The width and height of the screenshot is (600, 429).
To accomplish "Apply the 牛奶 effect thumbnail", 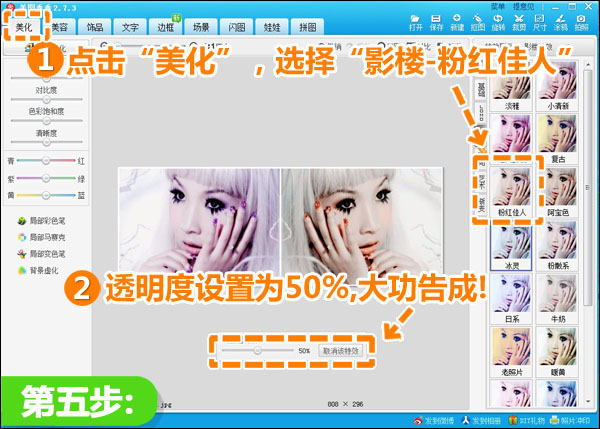I will point(557,299).
